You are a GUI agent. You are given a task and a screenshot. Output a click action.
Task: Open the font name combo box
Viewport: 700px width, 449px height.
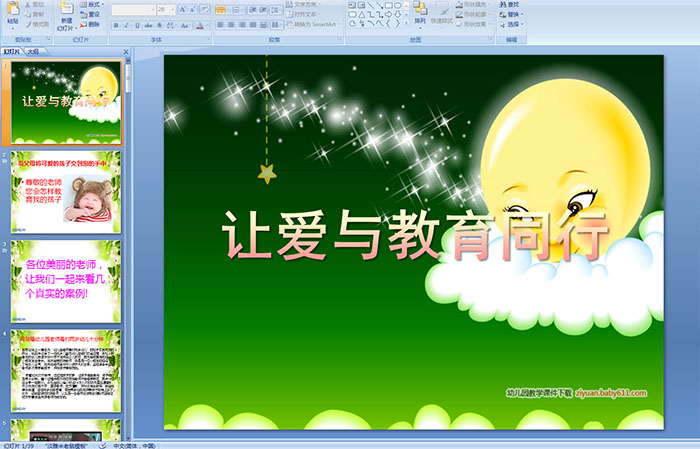pos(133,10)
